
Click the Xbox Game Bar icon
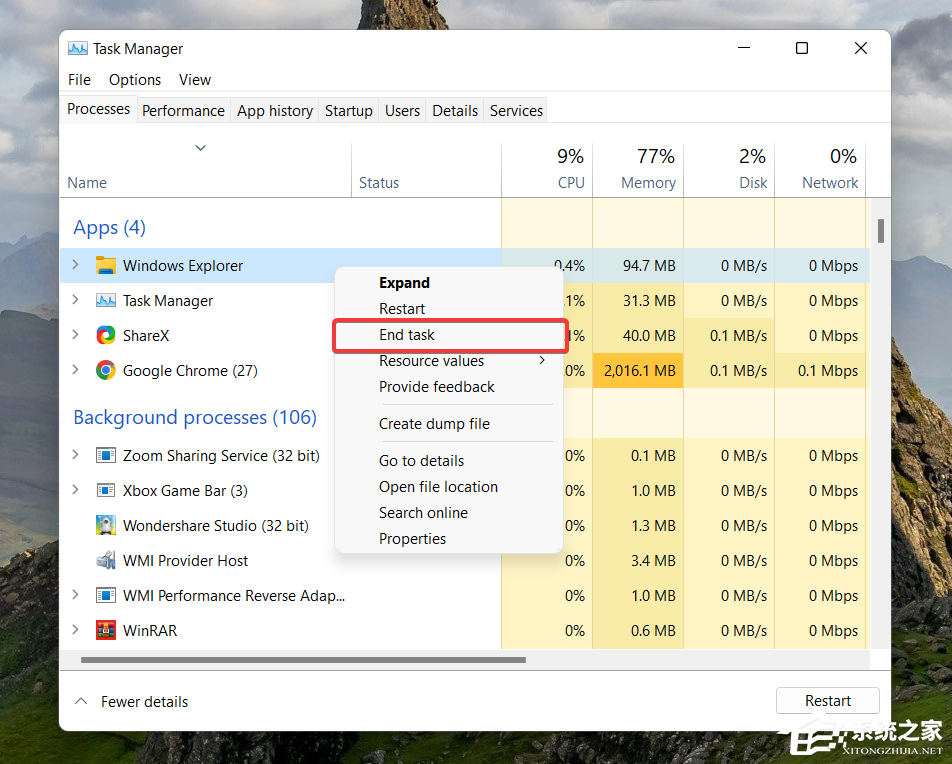106,491
